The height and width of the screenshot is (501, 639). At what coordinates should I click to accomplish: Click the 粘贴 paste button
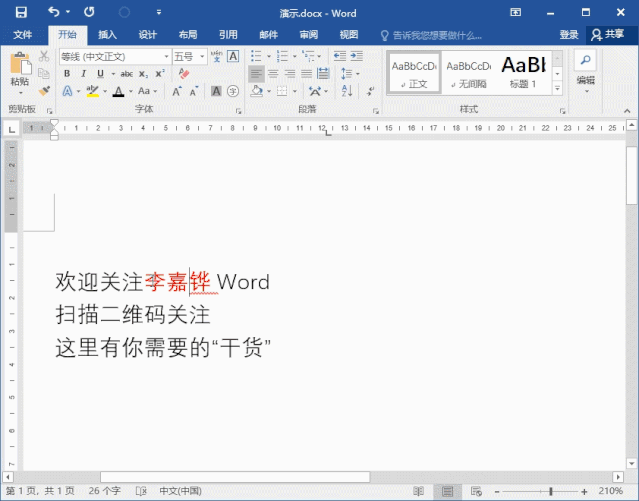pyautogui.click(x=20, y=73)
